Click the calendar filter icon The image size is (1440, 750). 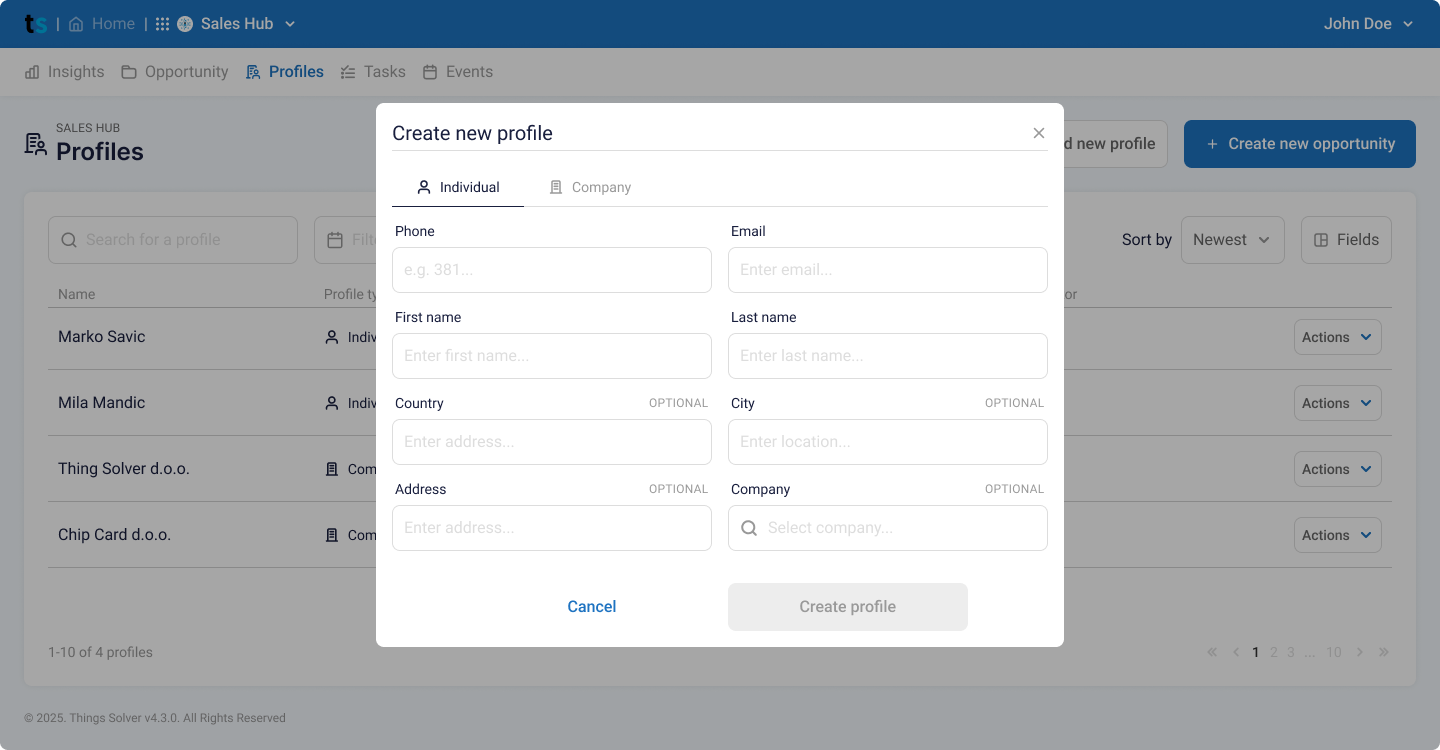pyautogui.click(x=335, y=240)
